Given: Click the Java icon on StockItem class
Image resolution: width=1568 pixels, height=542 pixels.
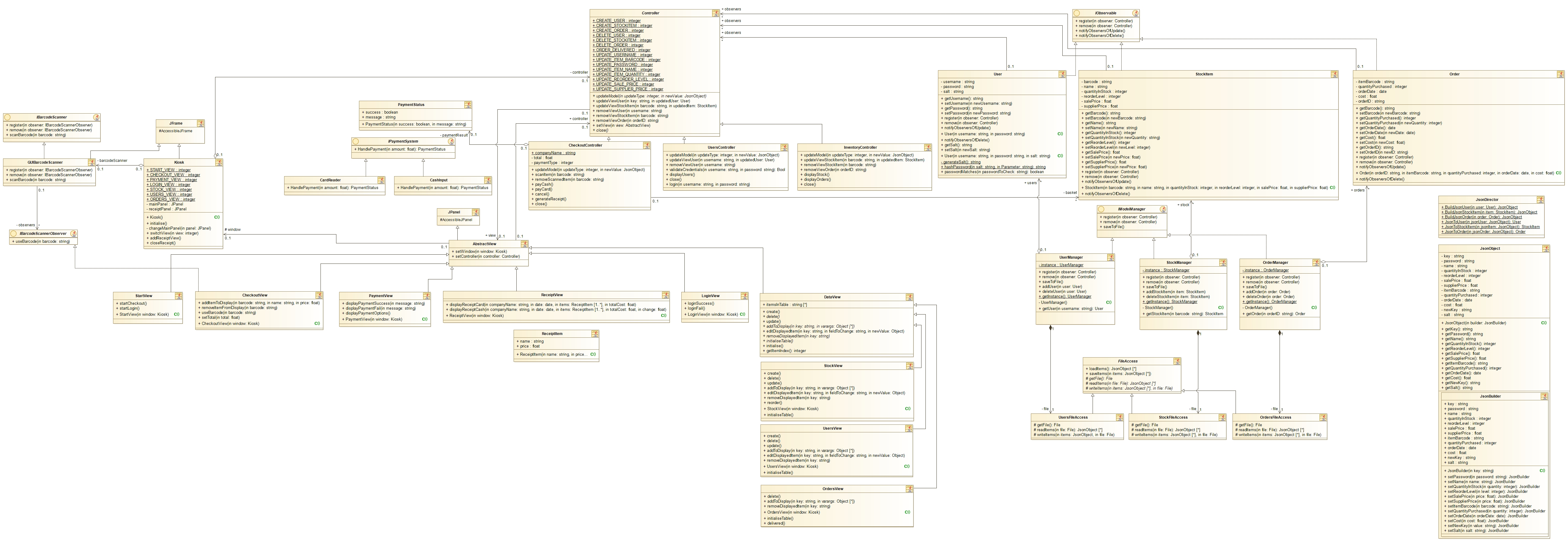Looking at the screenshot, I should coord(1334,74).
